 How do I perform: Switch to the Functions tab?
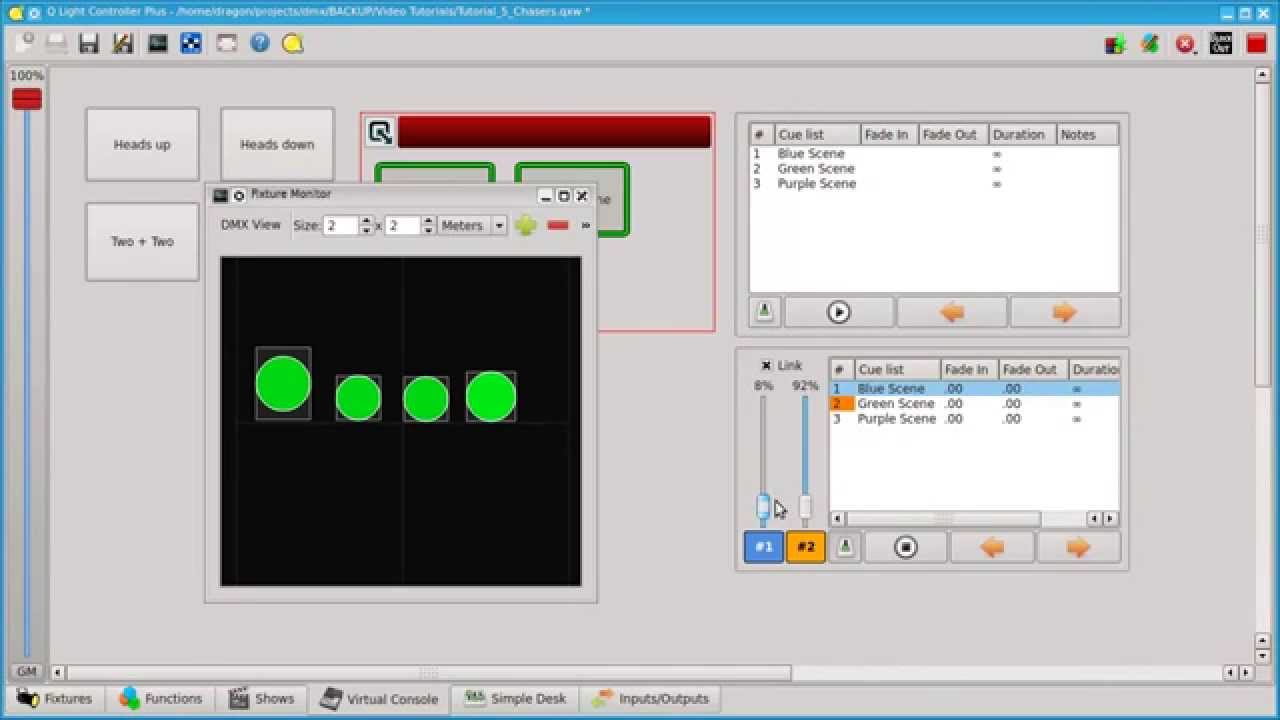(160, 698)
